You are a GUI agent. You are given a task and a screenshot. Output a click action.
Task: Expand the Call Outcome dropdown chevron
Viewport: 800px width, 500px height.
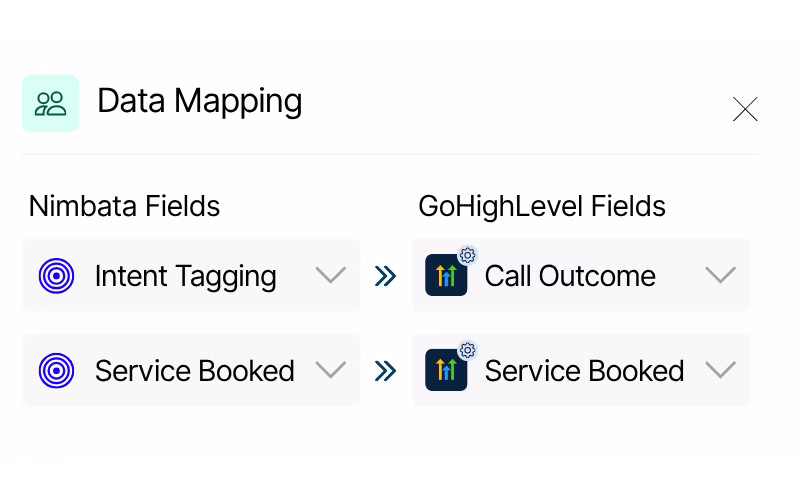(720, 276)
